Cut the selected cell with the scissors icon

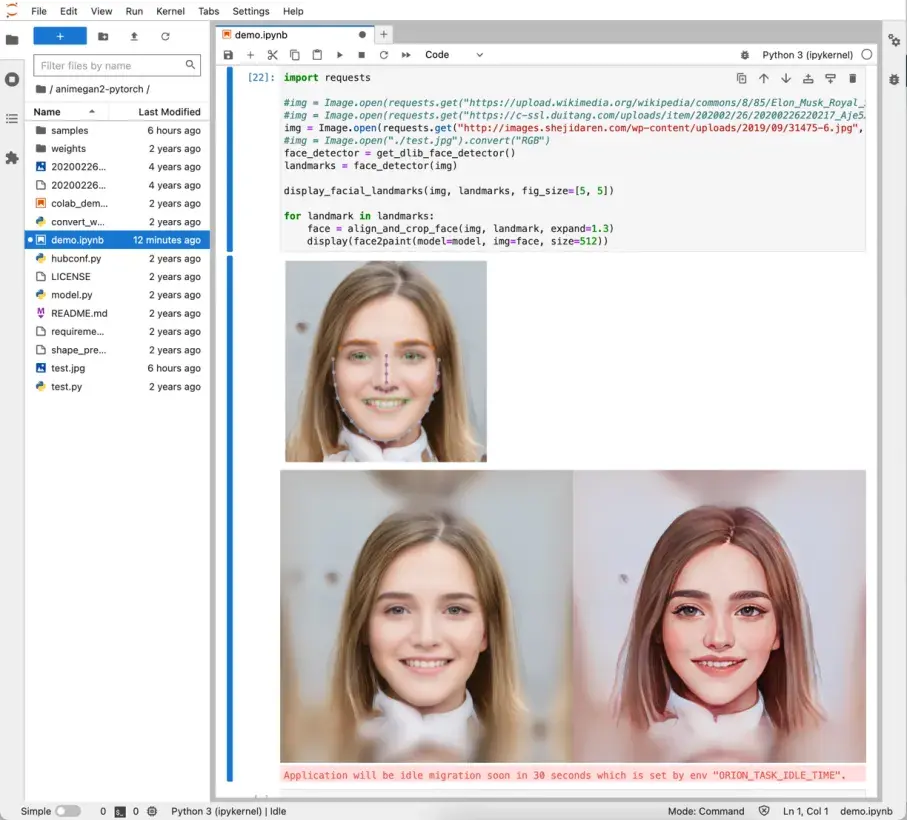[x=272, y=55]
